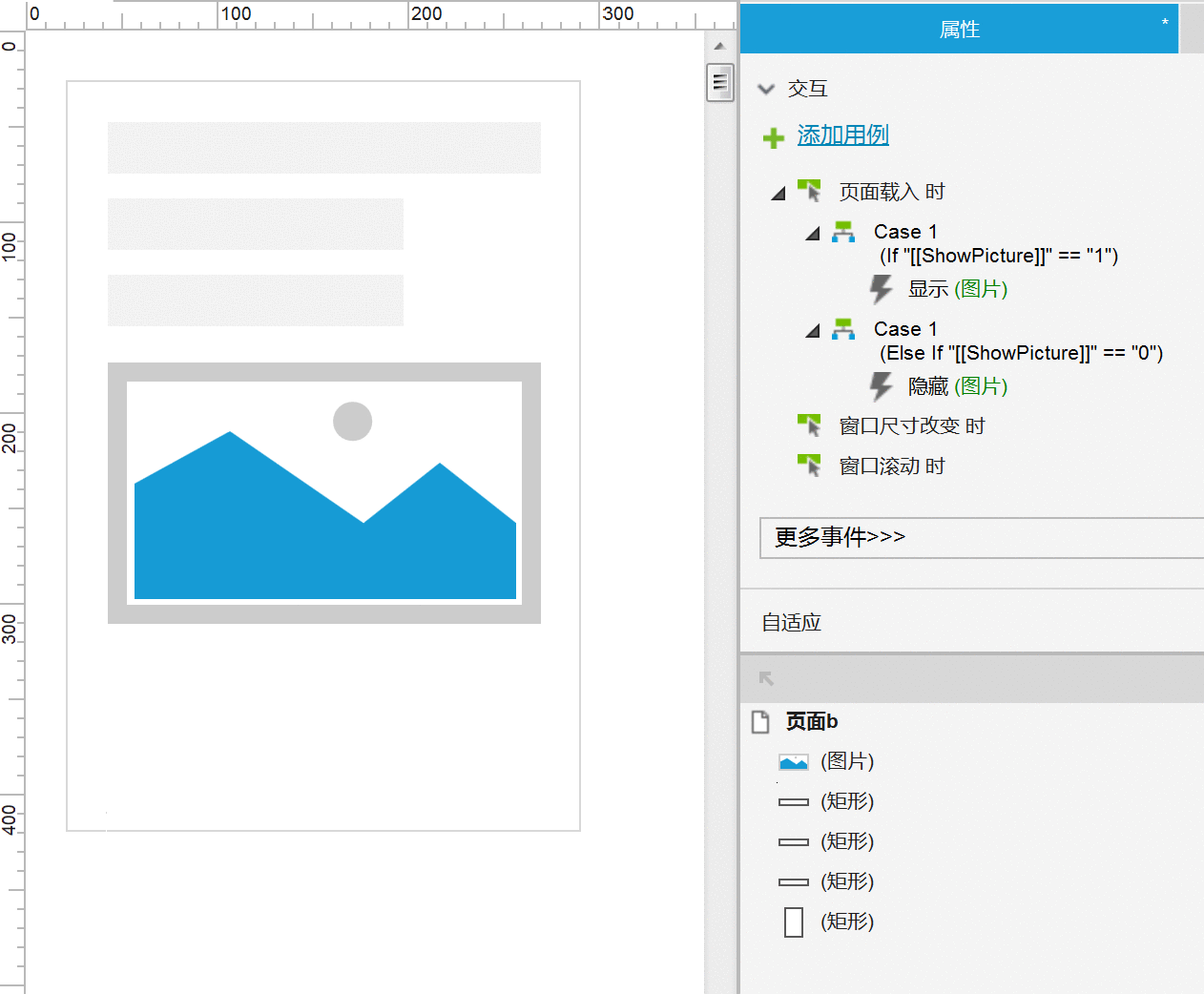Select the lightning action icon for 隐藏 (图片)
The image size is (1204, 994).
pos(881,386)
